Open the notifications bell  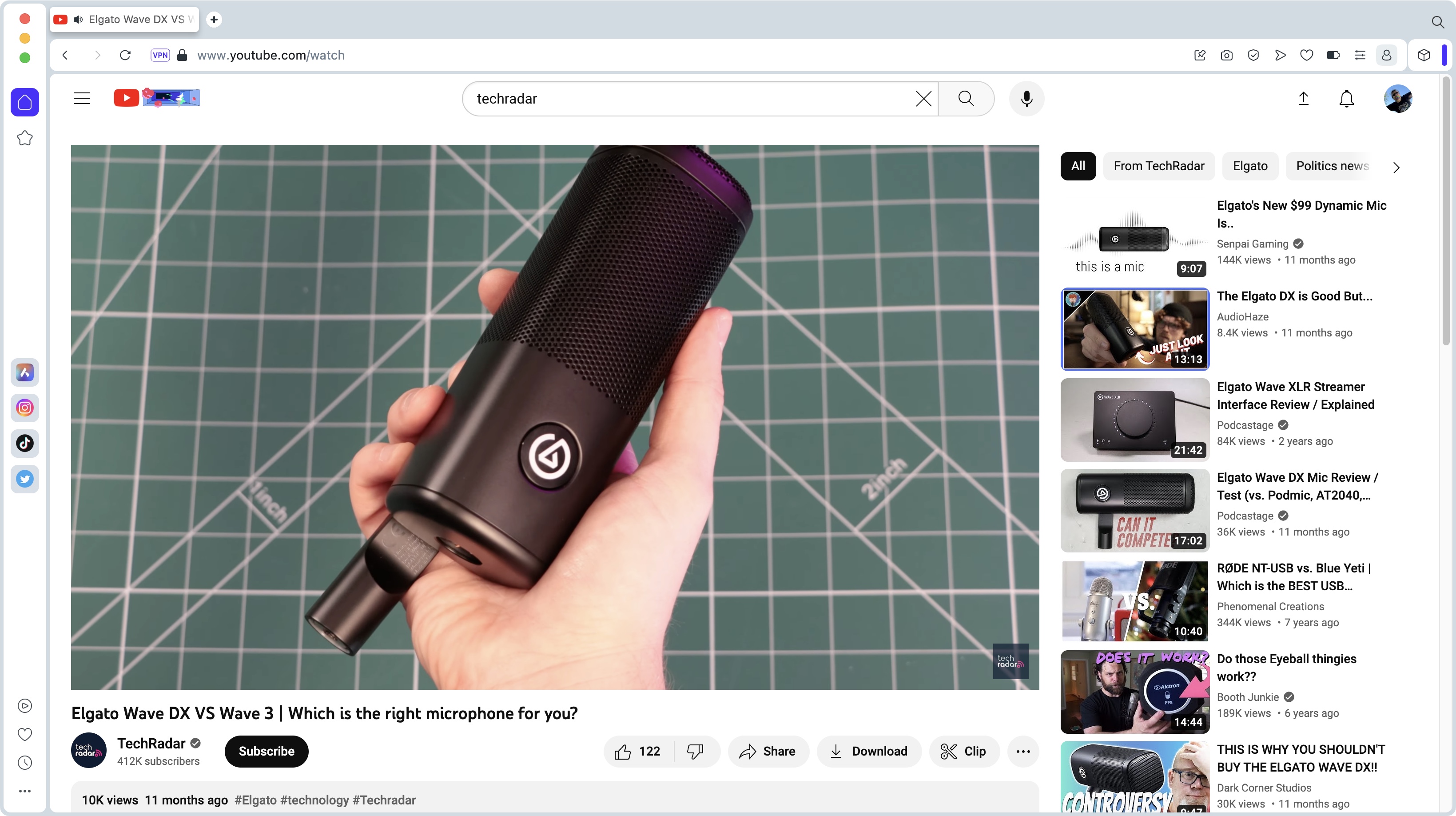coord(1346,98)
